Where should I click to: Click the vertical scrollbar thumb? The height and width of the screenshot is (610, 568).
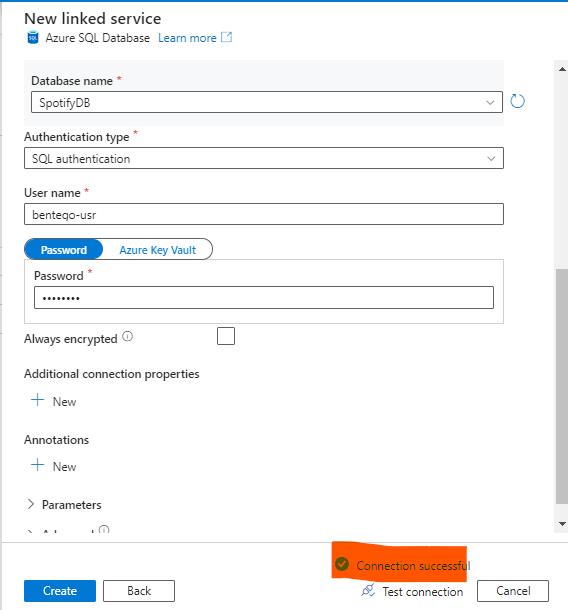point(562,386)
